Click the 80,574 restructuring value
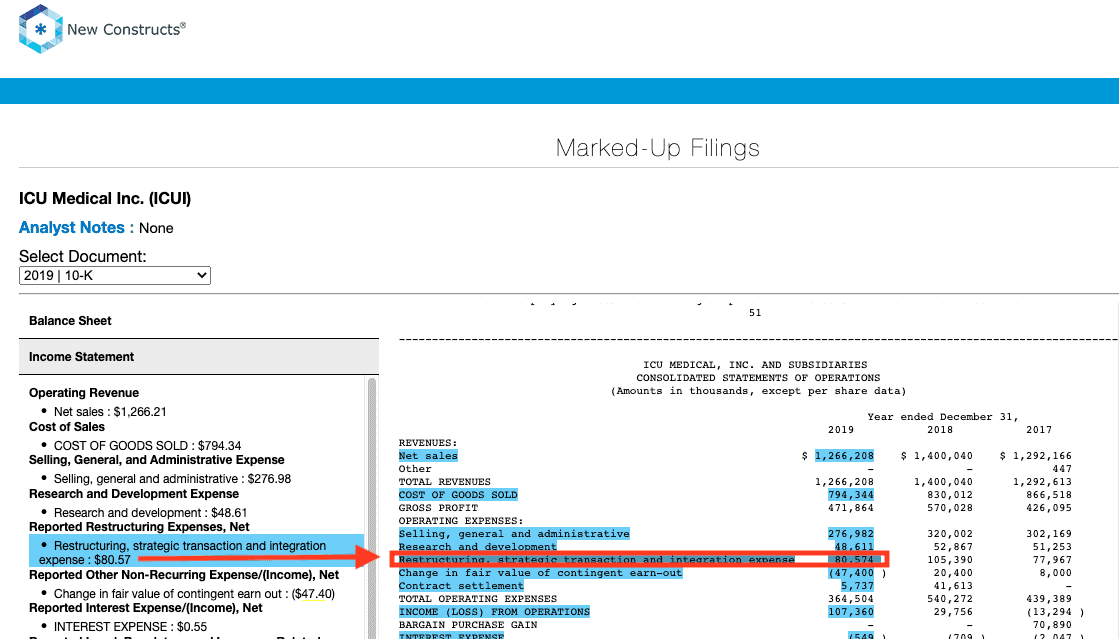Viewport: 1119px width, 639px height. (x=854, y=560)
